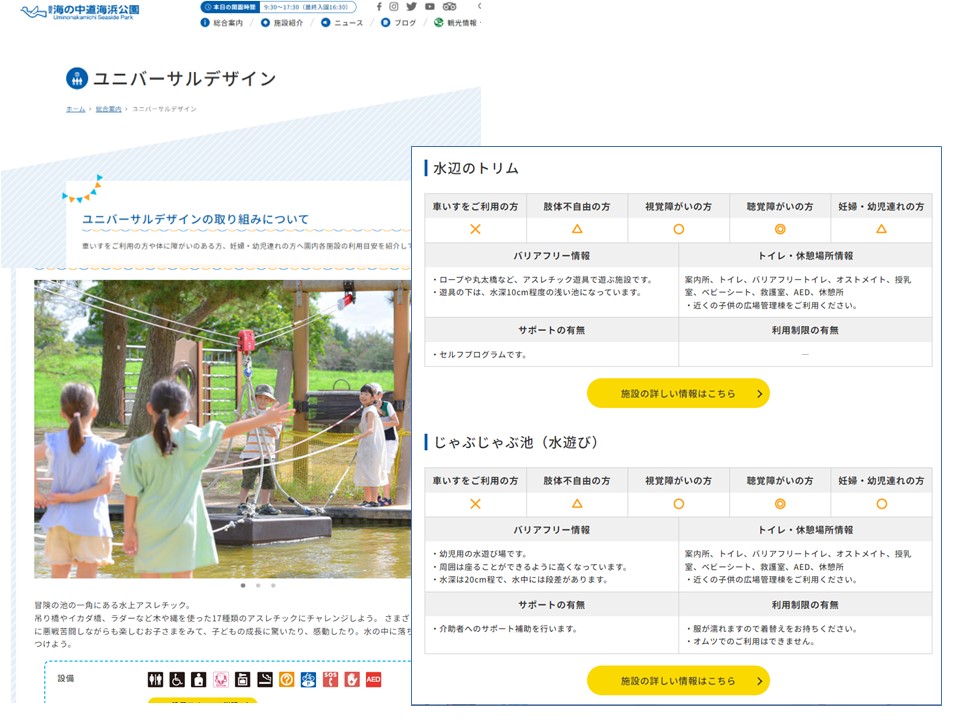Open the park's YouTube icon
Image resolution: width=960 pixels, height=720 pixels.
[x=430, y=7]
